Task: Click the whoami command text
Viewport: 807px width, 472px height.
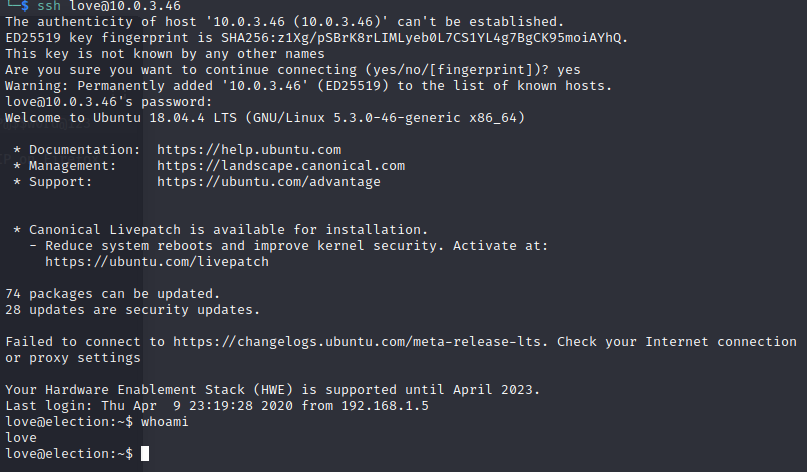Action: [x=165, y=422]
